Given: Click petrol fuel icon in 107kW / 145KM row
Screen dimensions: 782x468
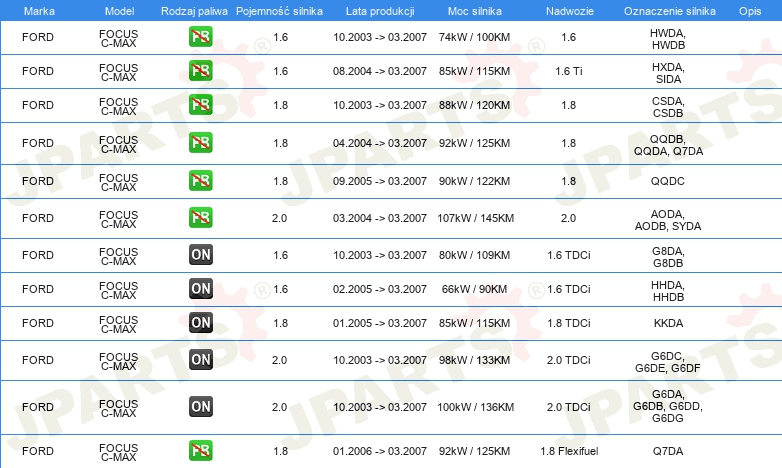Looking at the screenshot, I should 200,218.
